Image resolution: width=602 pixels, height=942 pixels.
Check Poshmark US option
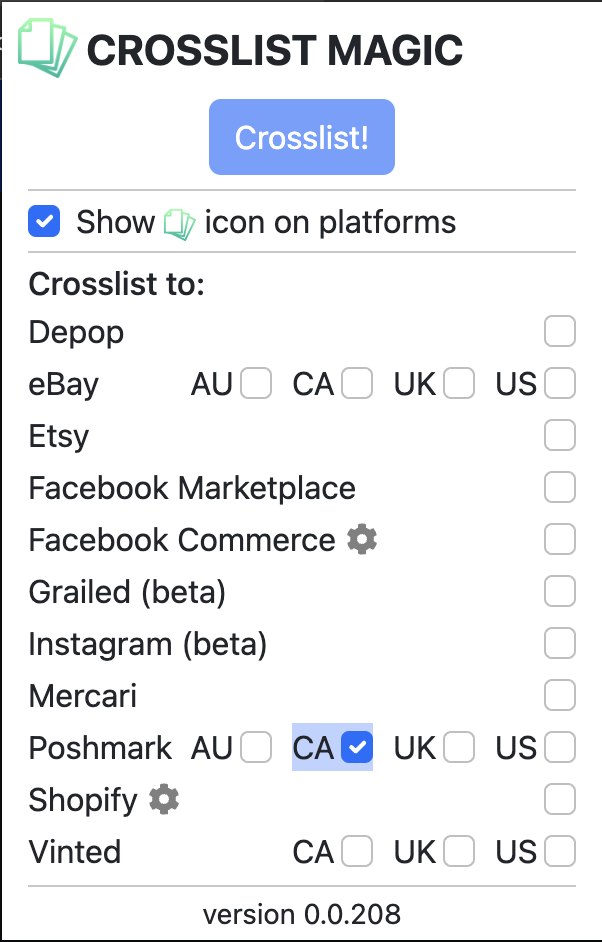(560, 748)
